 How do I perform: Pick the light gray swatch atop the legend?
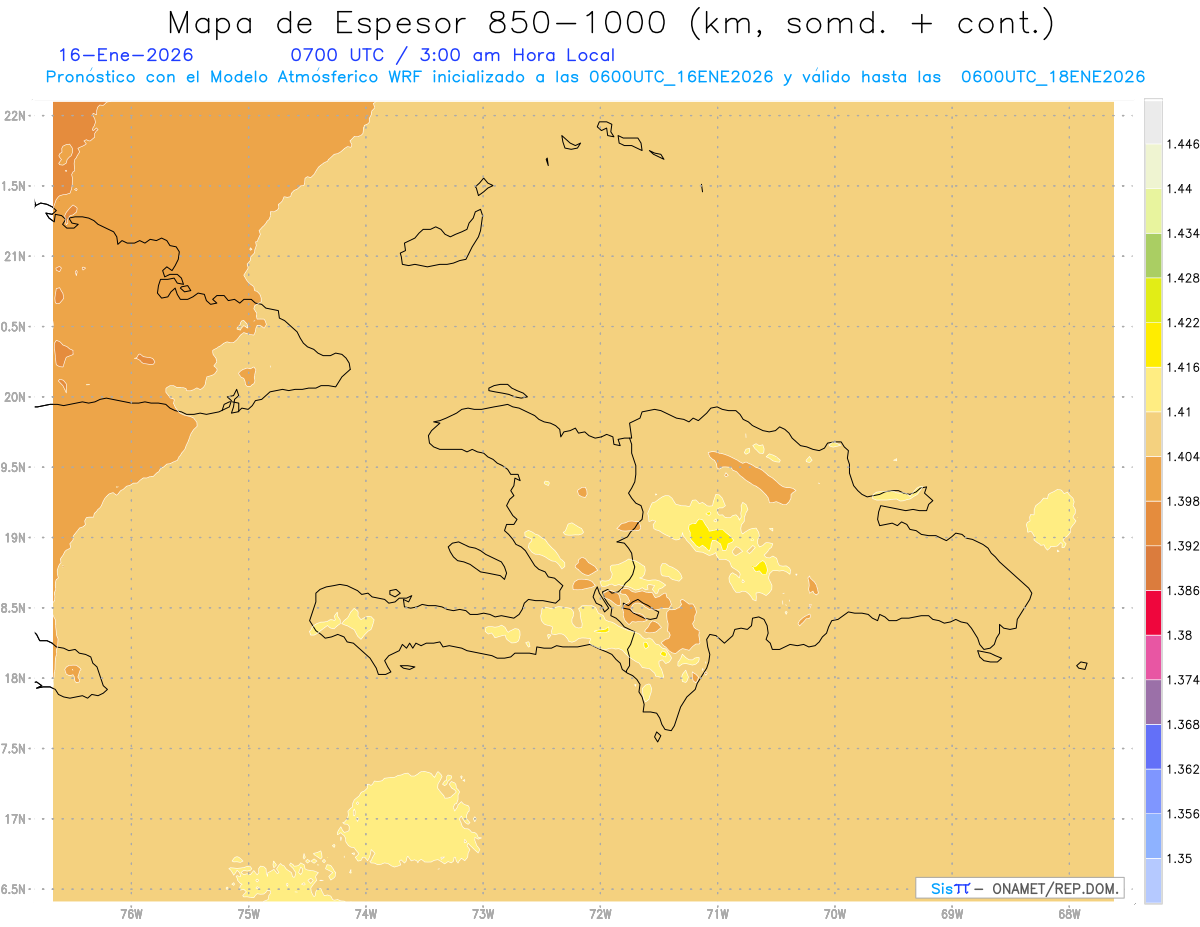[x=1153, y=121]
